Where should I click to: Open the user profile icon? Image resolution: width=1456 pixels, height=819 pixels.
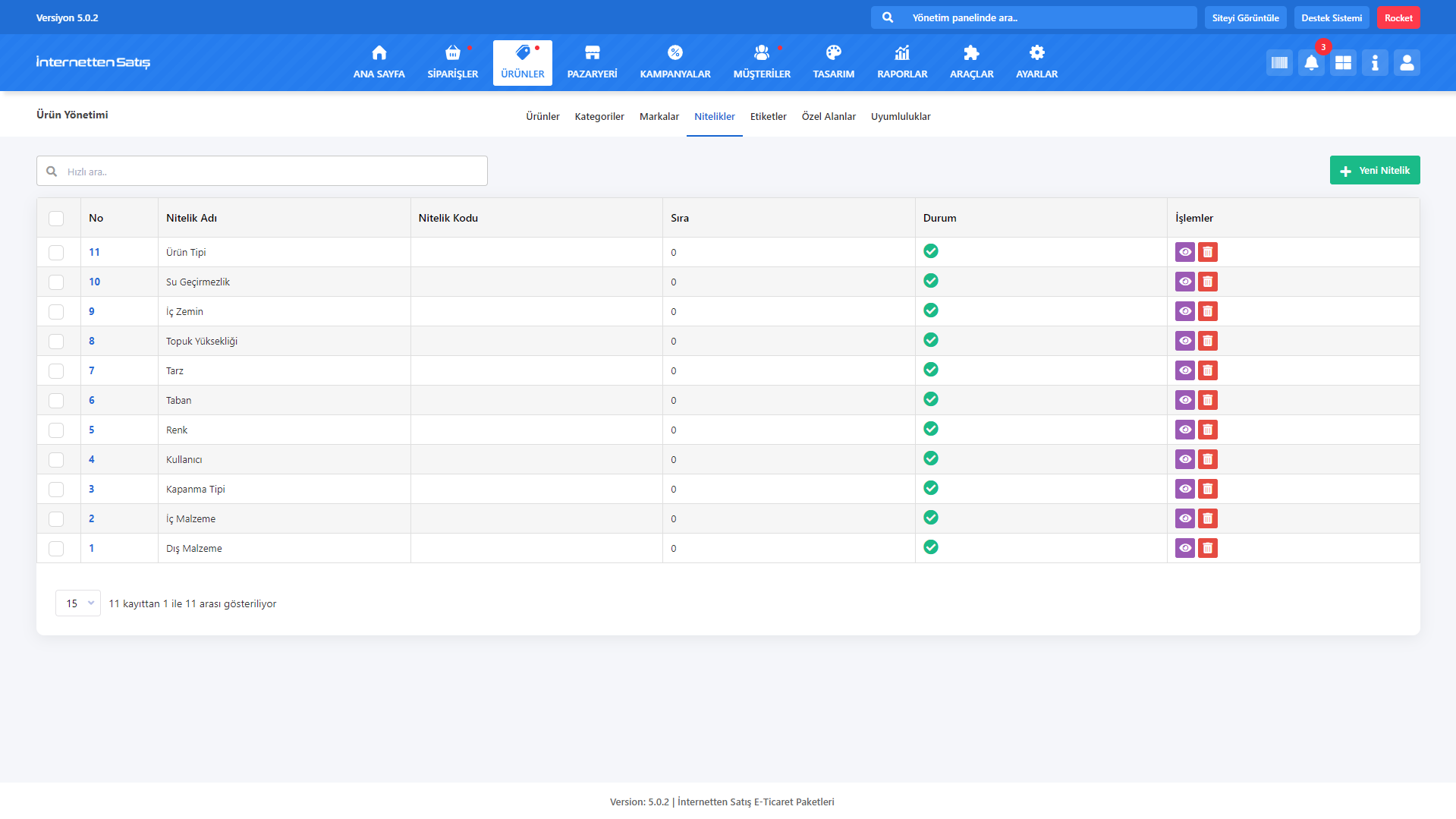pos(1407,63)
